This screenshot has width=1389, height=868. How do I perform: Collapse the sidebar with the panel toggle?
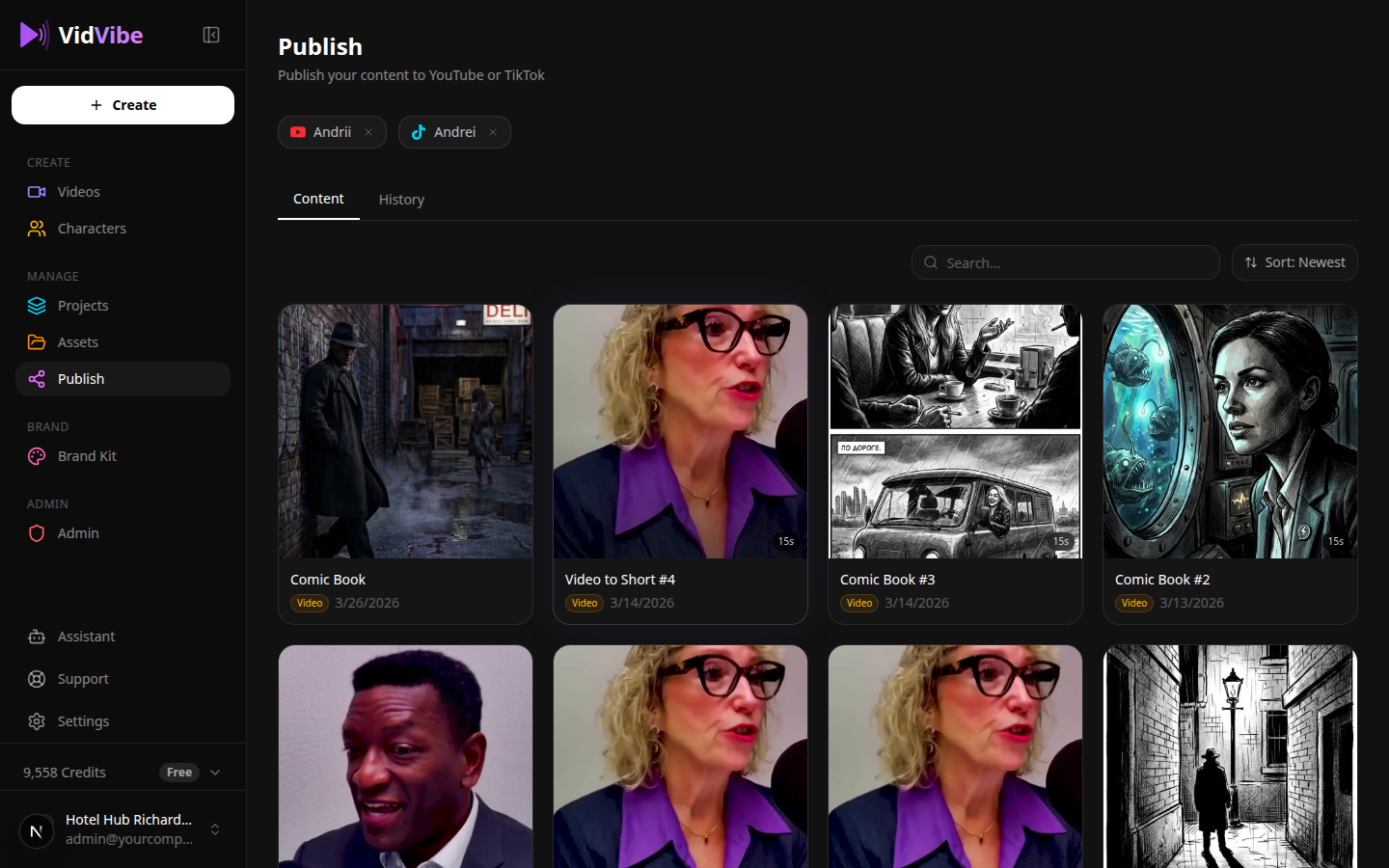pyautogui.click(x=210, y=34)
